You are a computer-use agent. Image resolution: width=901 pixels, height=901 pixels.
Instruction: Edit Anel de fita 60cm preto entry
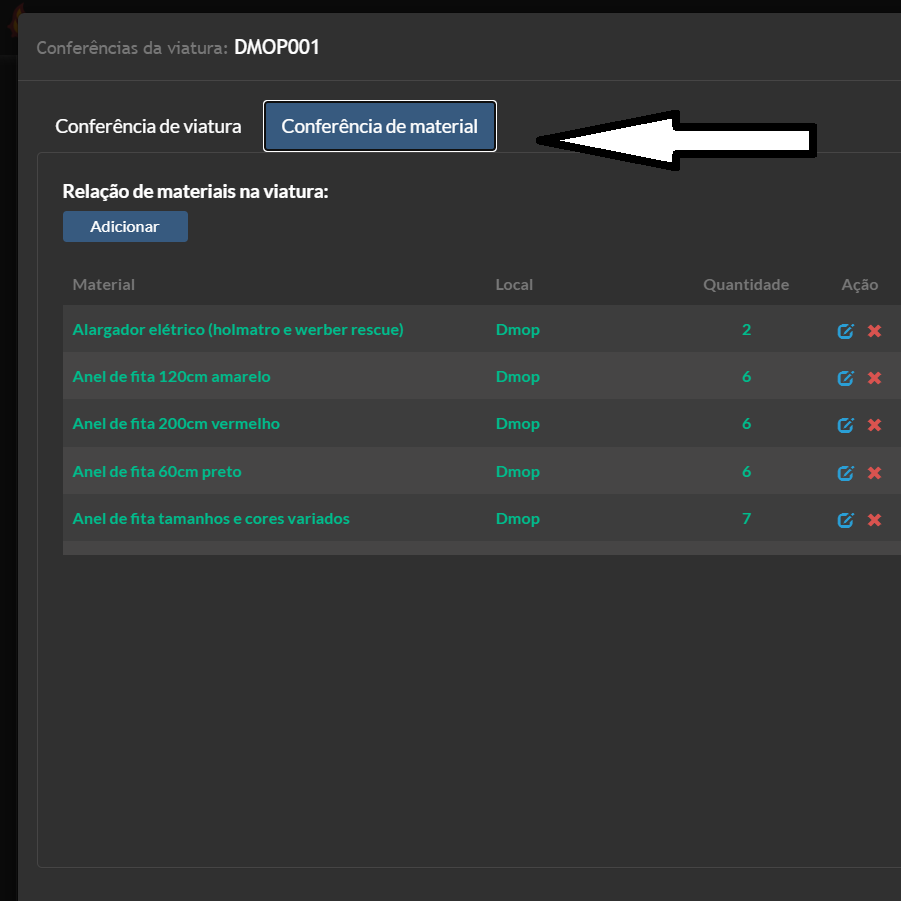click(845, 472)
